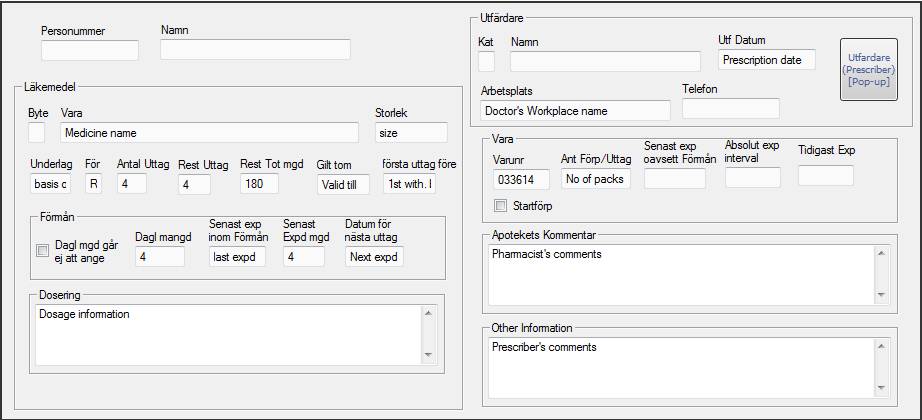Click scroll down arrow in Apotekets Kommentar
The image size is (922, 420).
click(x=881, y=294)
